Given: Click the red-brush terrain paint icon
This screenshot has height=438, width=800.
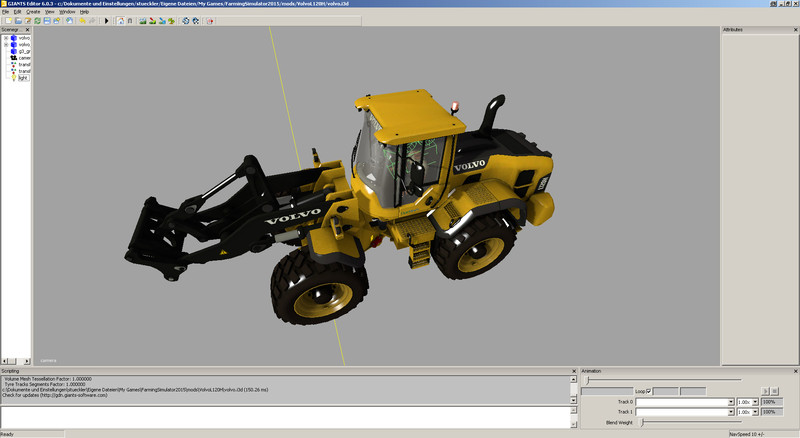Looking at the screenshot, I should 152,21.
